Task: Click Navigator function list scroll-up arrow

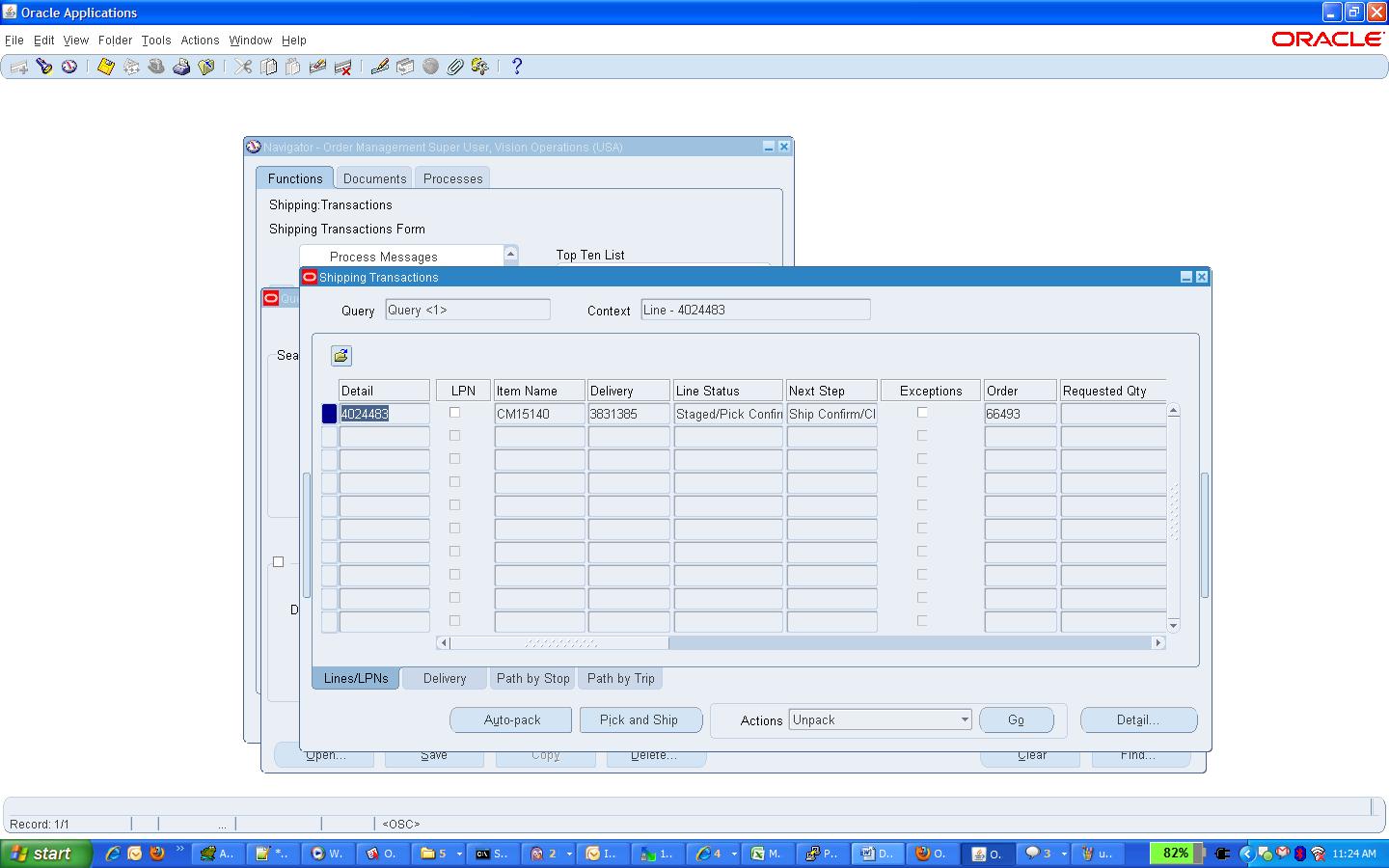Action: 511,254
